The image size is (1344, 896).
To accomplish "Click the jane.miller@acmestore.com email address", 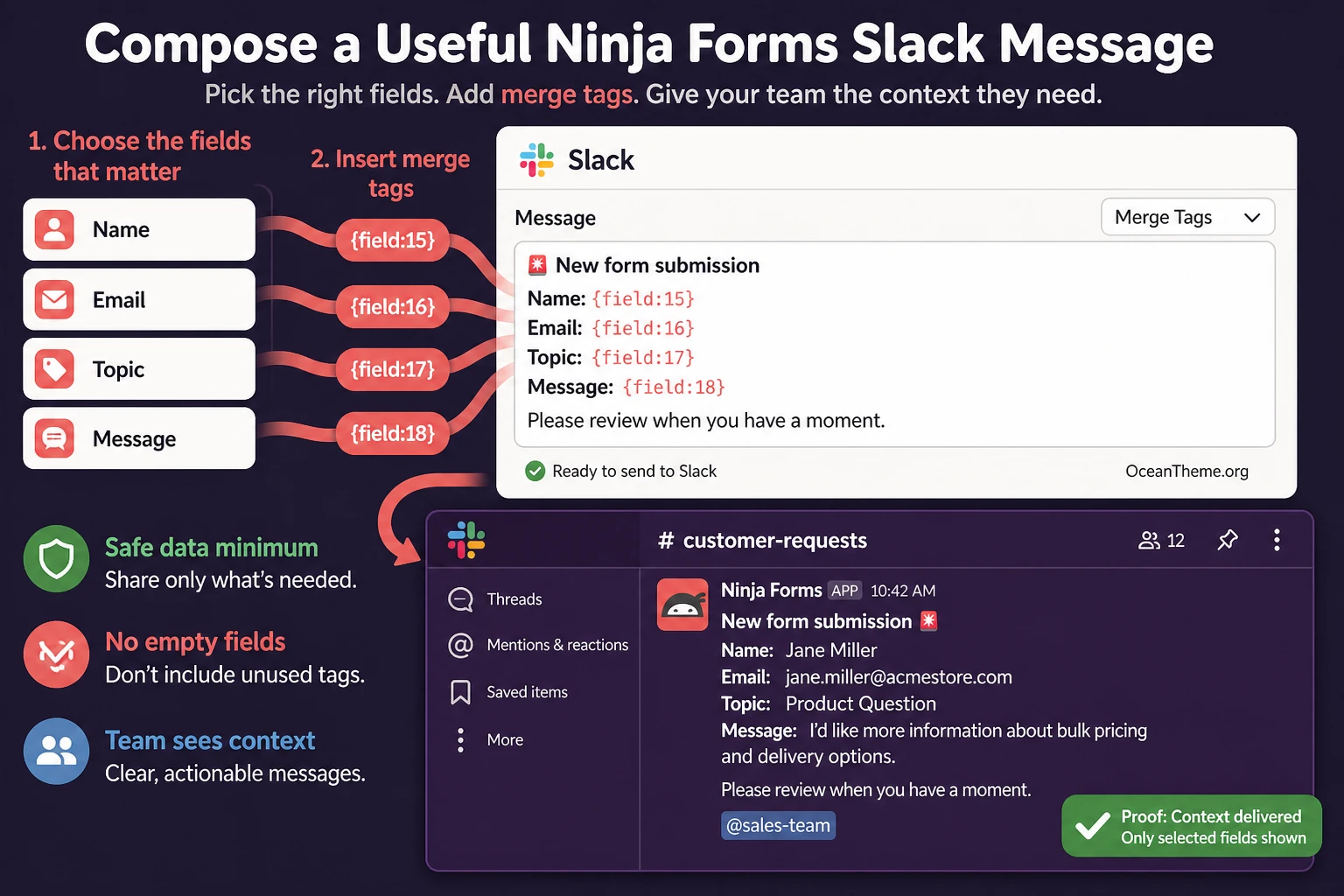I will tap(899, 677).
